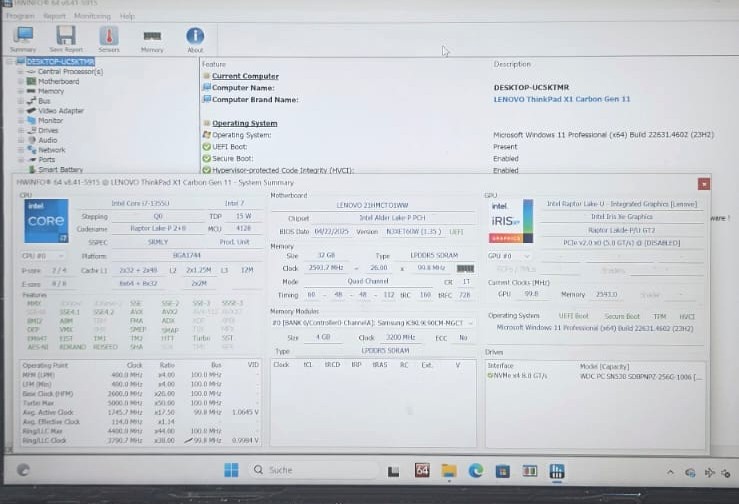The height and width of the screenshot is (504, 739).
Task: Select the Video Adapter tree node
Action: click(x=61, y=111)
